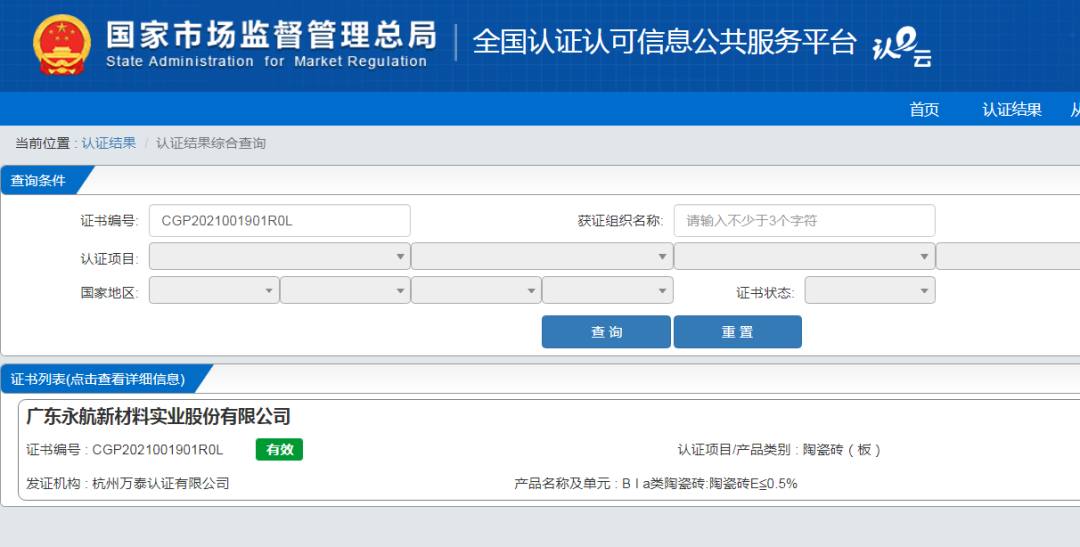Image resolution: width=1080 pixels, height=547 pixels.
Task: Click 国家市场监督管理总局 header title
Action: 271,34
